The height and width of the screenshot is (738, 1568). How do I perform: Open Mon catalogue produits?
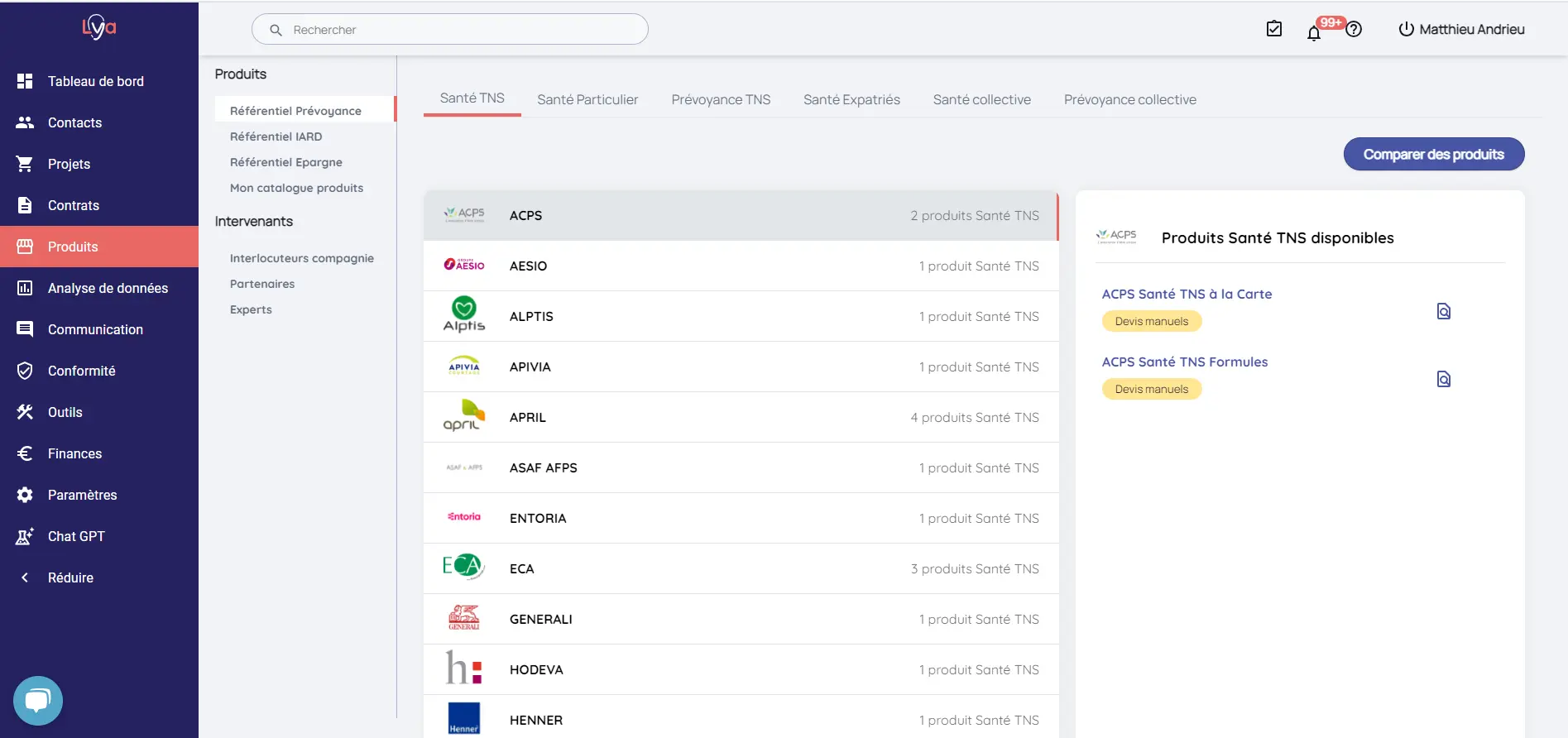click(296, 188)
